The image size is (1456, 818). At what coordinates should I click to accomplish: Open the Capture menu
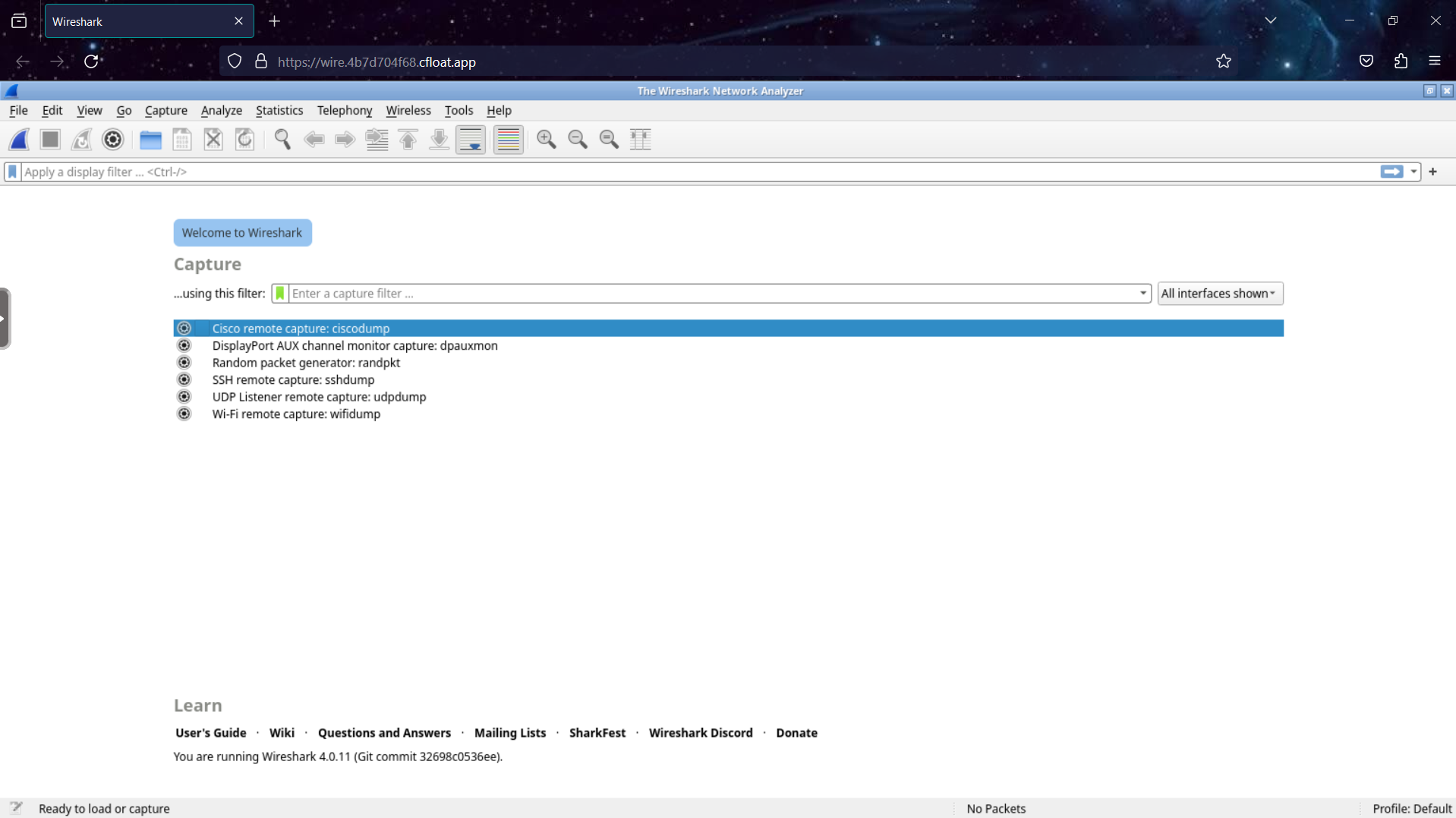click(166, 111)
